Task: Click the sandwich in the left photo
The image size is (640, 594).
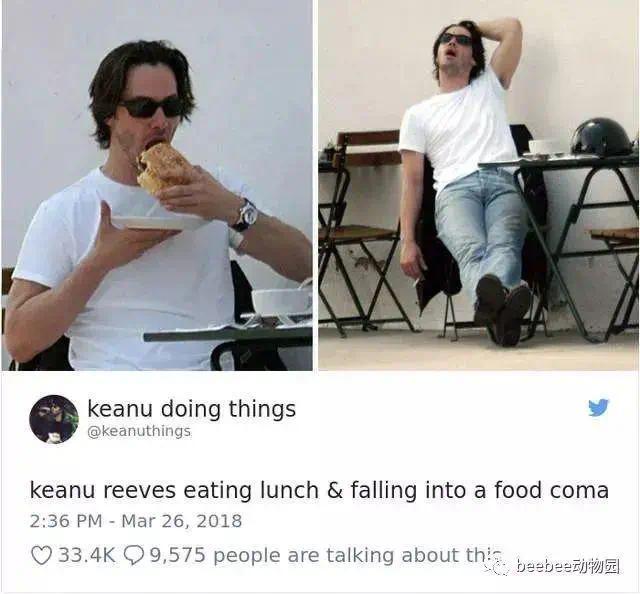Action: point(163,167)
